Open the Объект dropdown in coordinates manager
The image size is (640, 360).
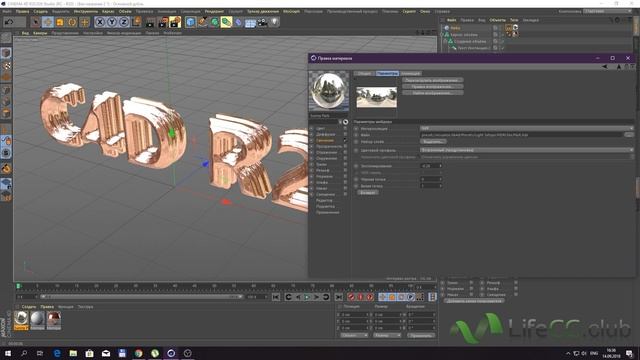click(354, 336)
